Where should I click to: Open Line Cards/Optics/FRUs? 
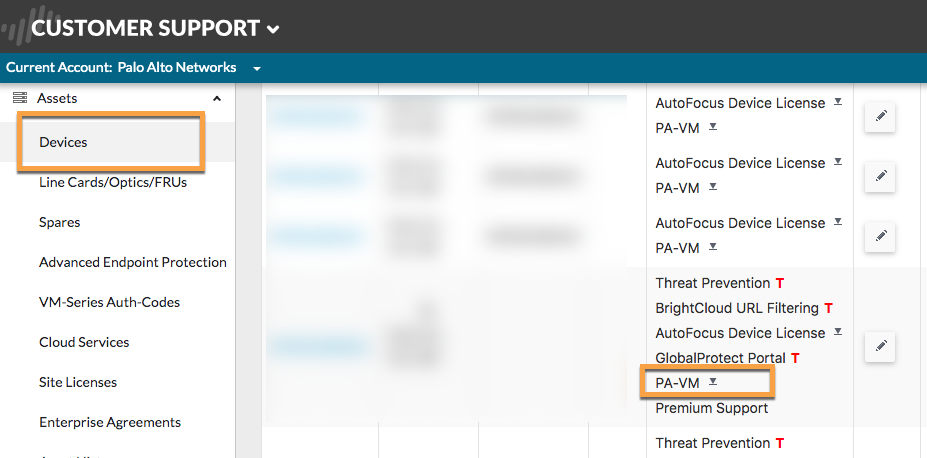coord(113,182)
